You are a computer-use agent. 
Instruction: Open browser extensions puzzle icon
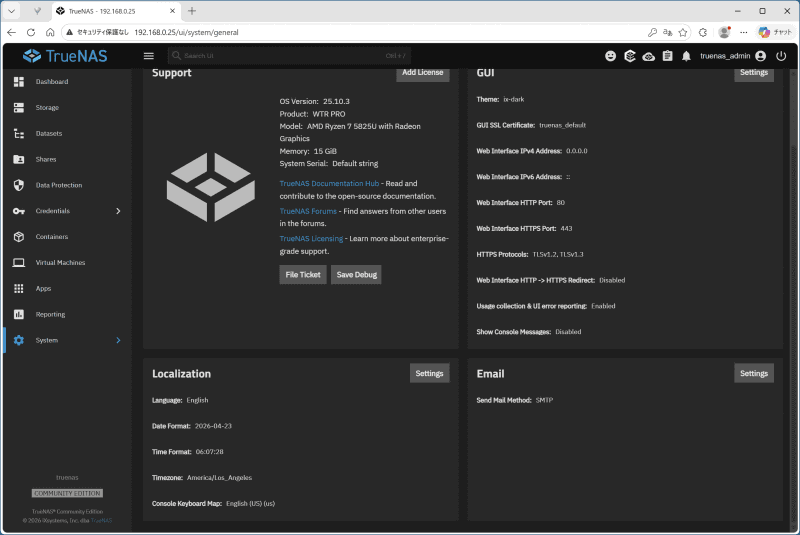point(703,32)
